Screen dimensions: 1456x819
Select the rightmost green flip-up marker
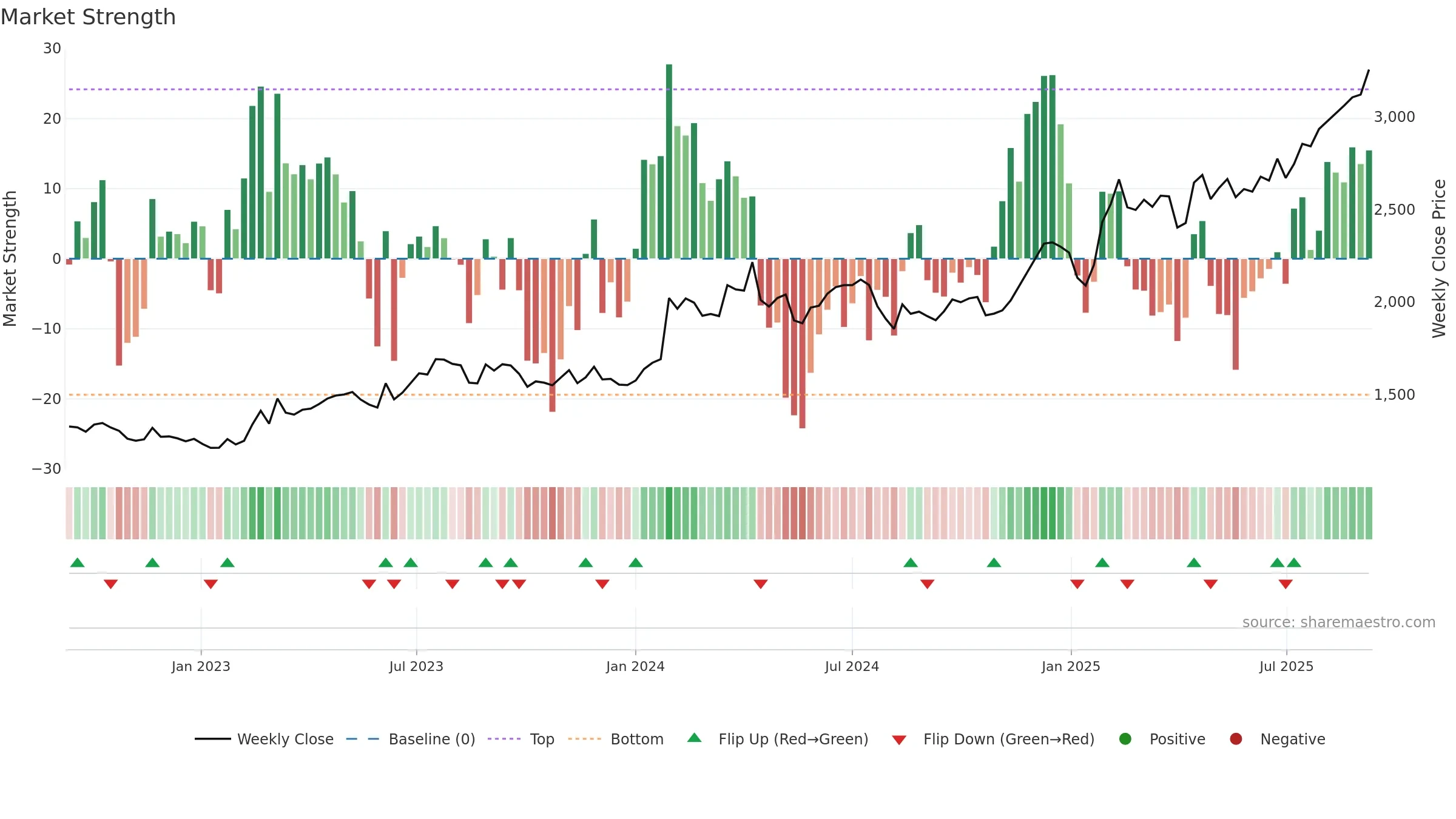(x=1294, y=562)
